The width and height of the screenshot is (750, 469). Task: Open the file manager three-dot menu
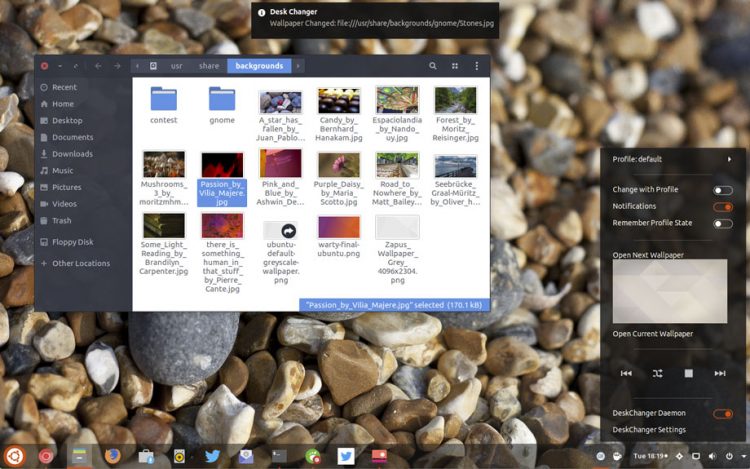[476, 66]
